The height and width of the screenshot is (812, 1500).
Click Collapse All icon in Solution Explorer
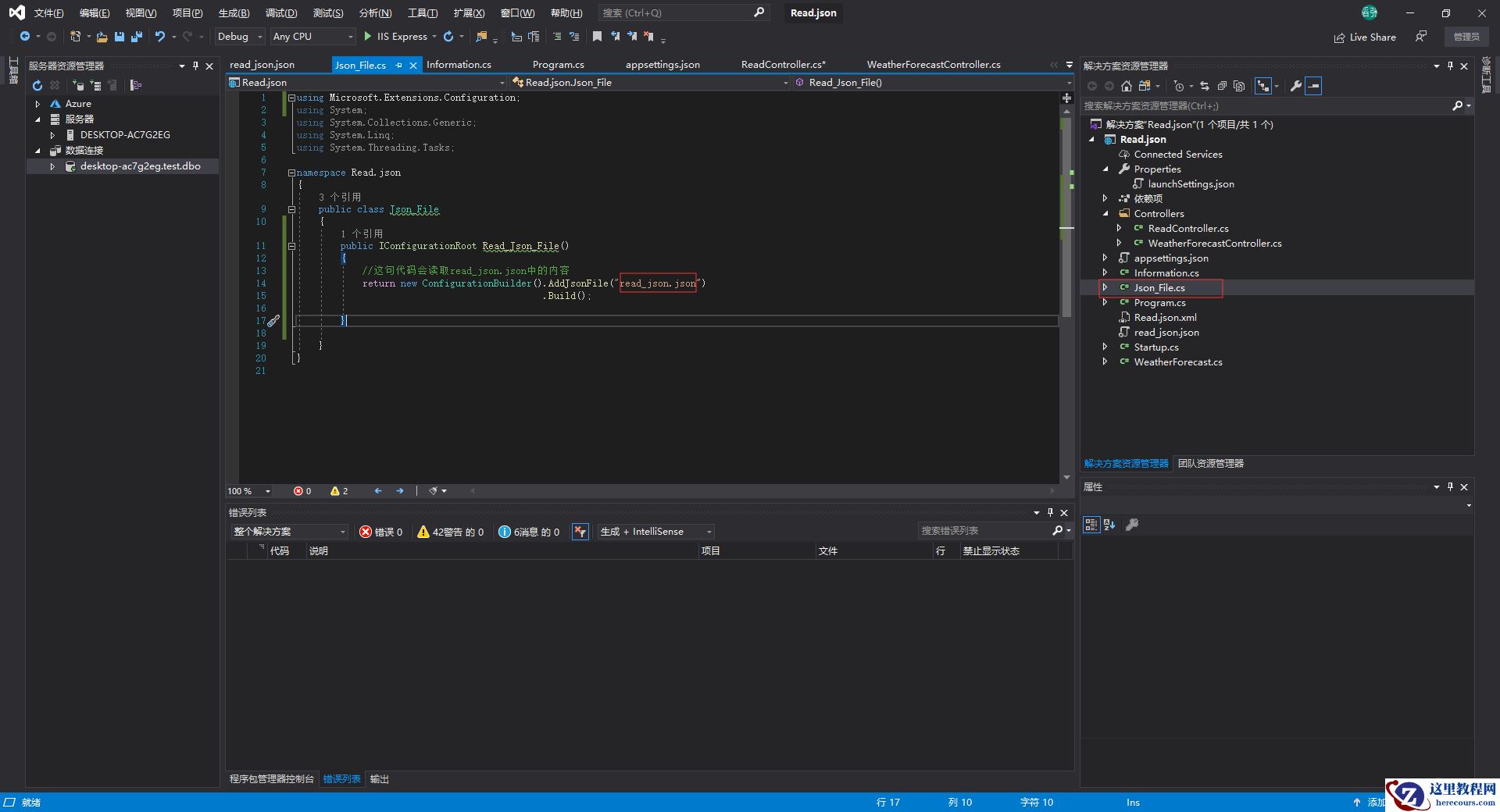[1222, 86]
